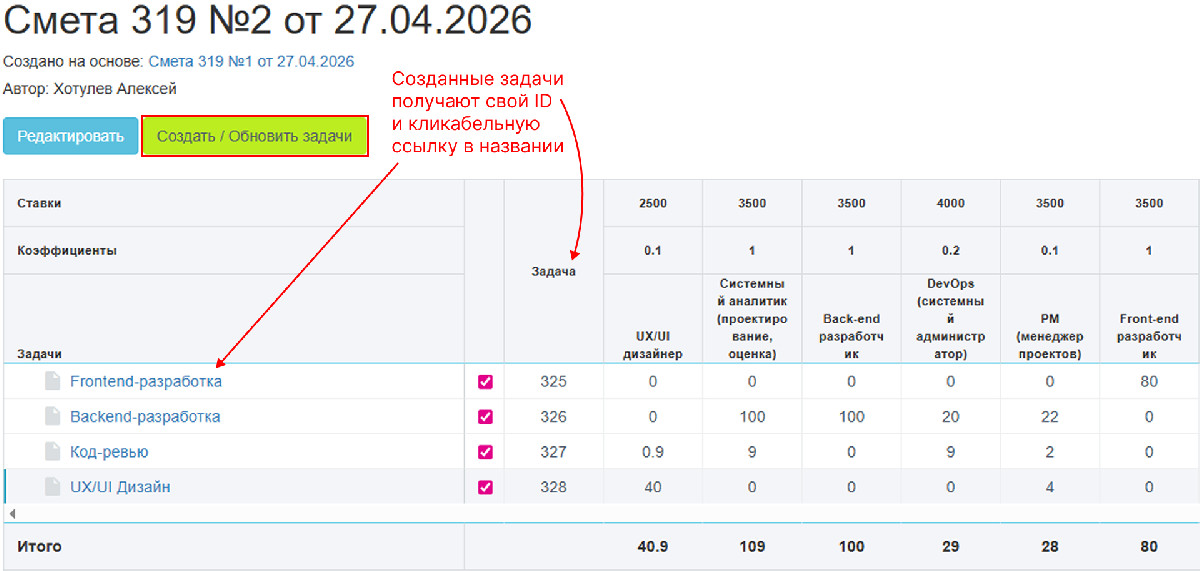Click the DevOps column header
This screenshot has width=1200, height=571.
[950, 319]
